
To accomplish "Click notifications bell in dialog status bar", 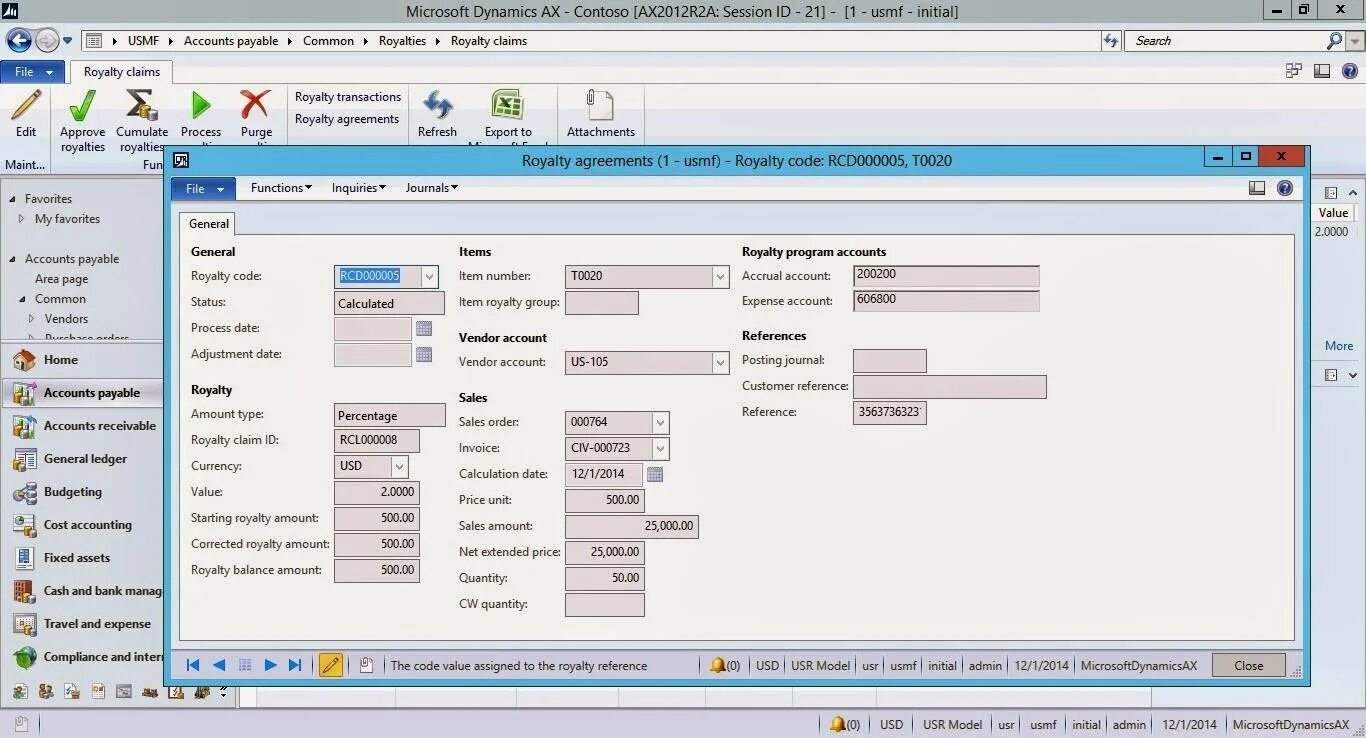I will point(717,665).
